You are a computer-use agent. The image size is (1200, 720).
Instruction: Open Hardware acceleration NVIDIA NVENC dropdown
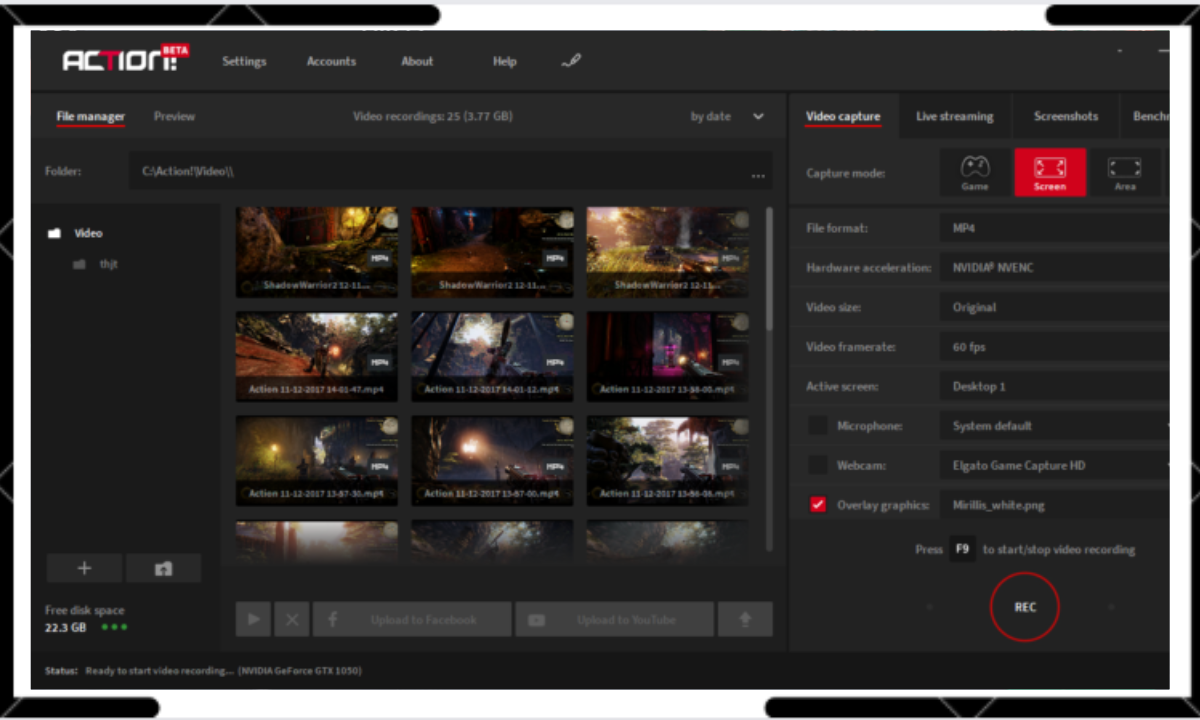1054,268
